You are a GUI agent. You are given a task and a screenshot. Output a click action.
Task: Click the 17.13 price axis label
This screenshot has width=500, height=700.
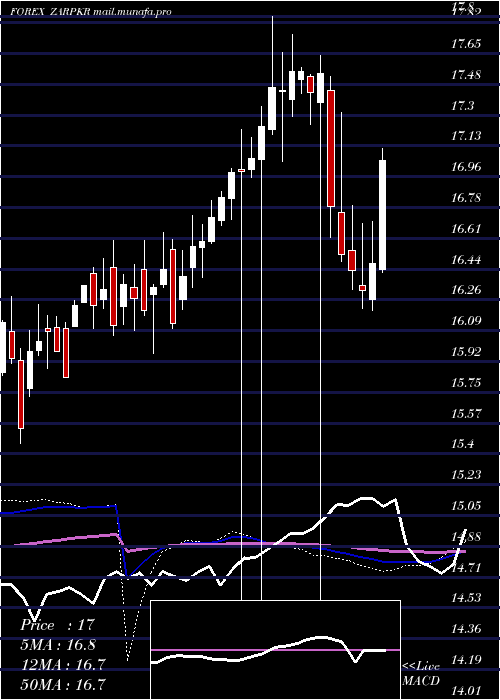(467, 136)
